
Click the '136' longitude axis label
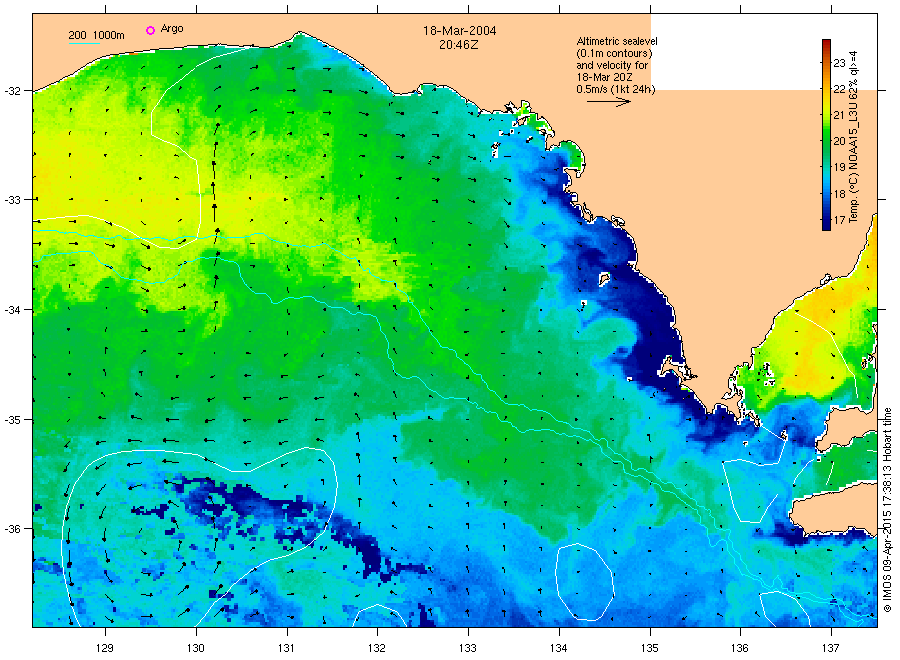[740, 648]
